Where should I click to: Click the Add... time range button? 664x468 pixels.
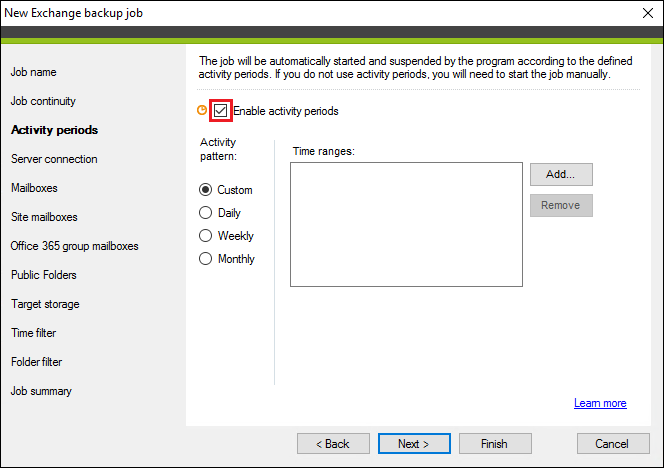tap(561, 174)
